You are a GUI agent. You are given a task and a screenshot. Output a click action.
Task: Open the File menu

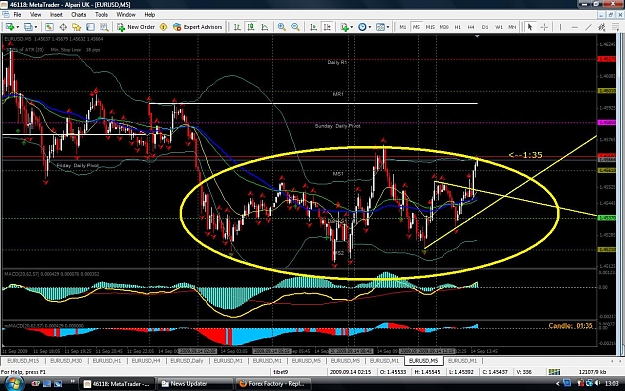[17, 15]
